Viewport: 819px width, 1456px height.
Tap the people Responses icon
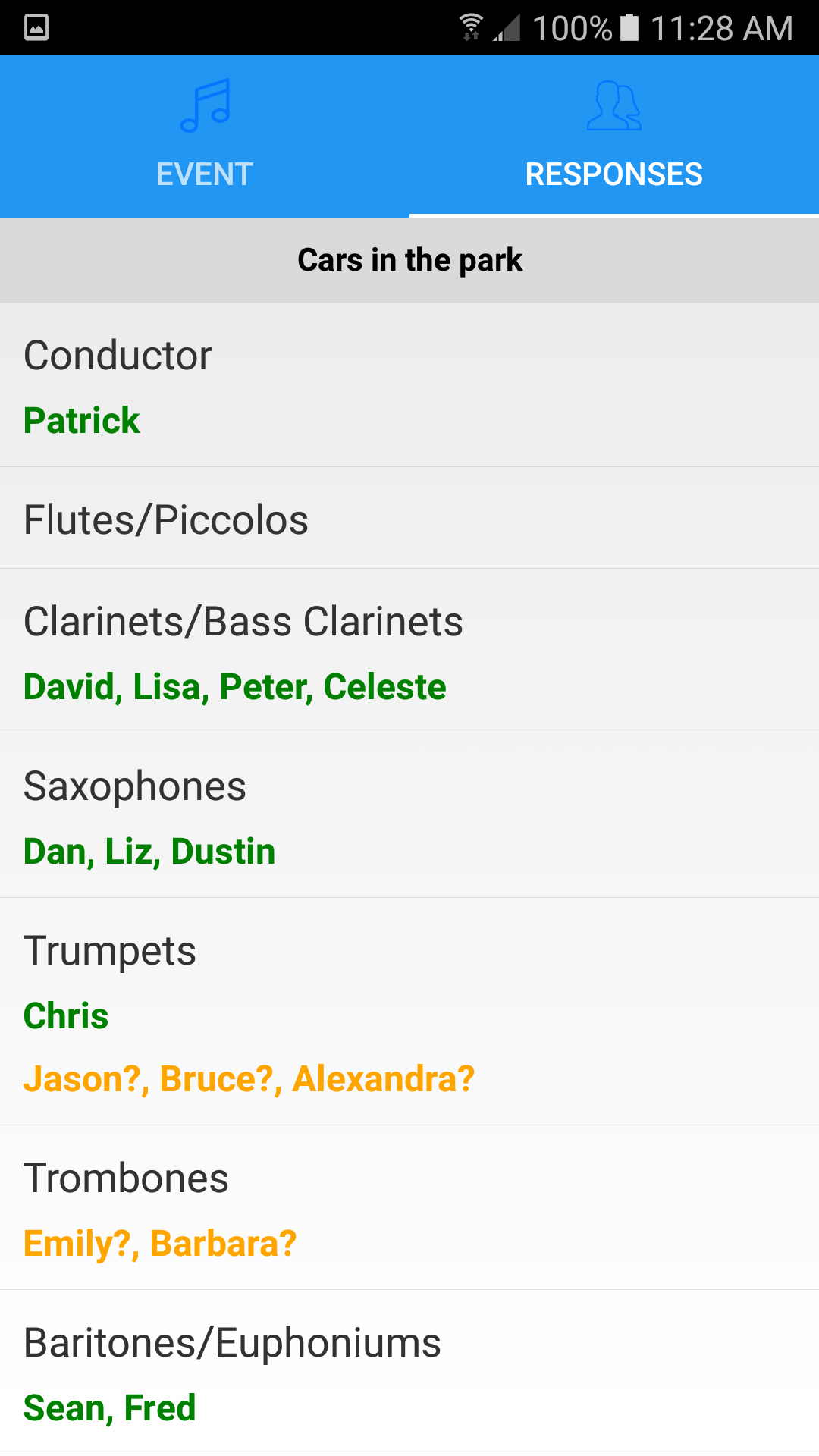pyautogui.click(x=613, y=105)
